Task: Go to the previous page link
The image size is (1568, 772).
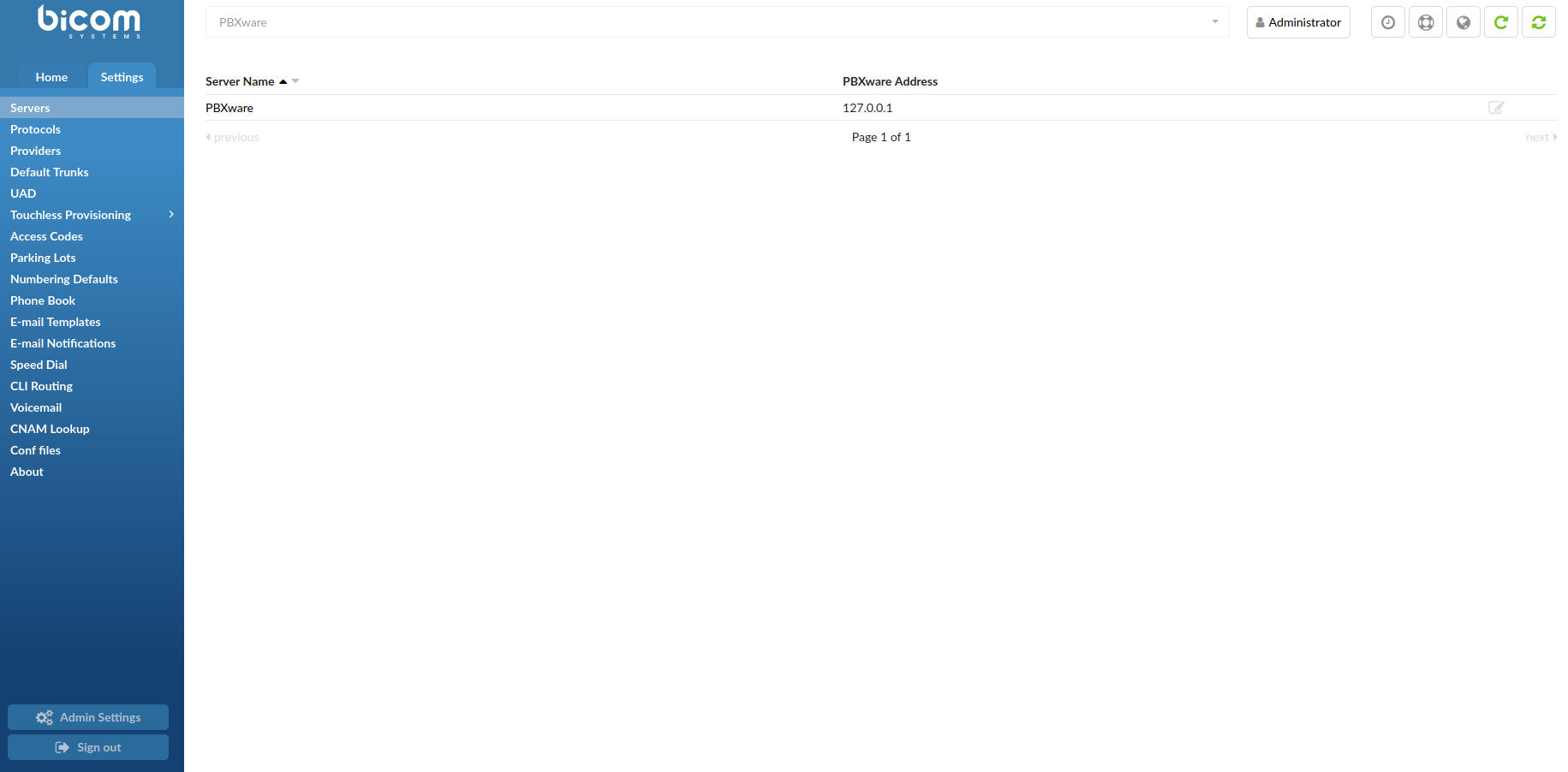Action: click(232, 137)
